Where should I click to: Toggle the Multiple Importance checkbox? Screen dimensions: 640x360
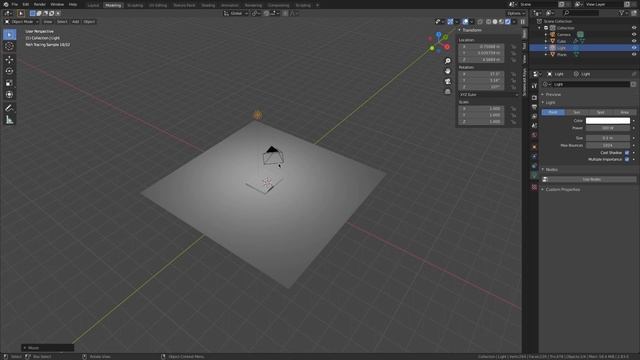click(627, 159)
